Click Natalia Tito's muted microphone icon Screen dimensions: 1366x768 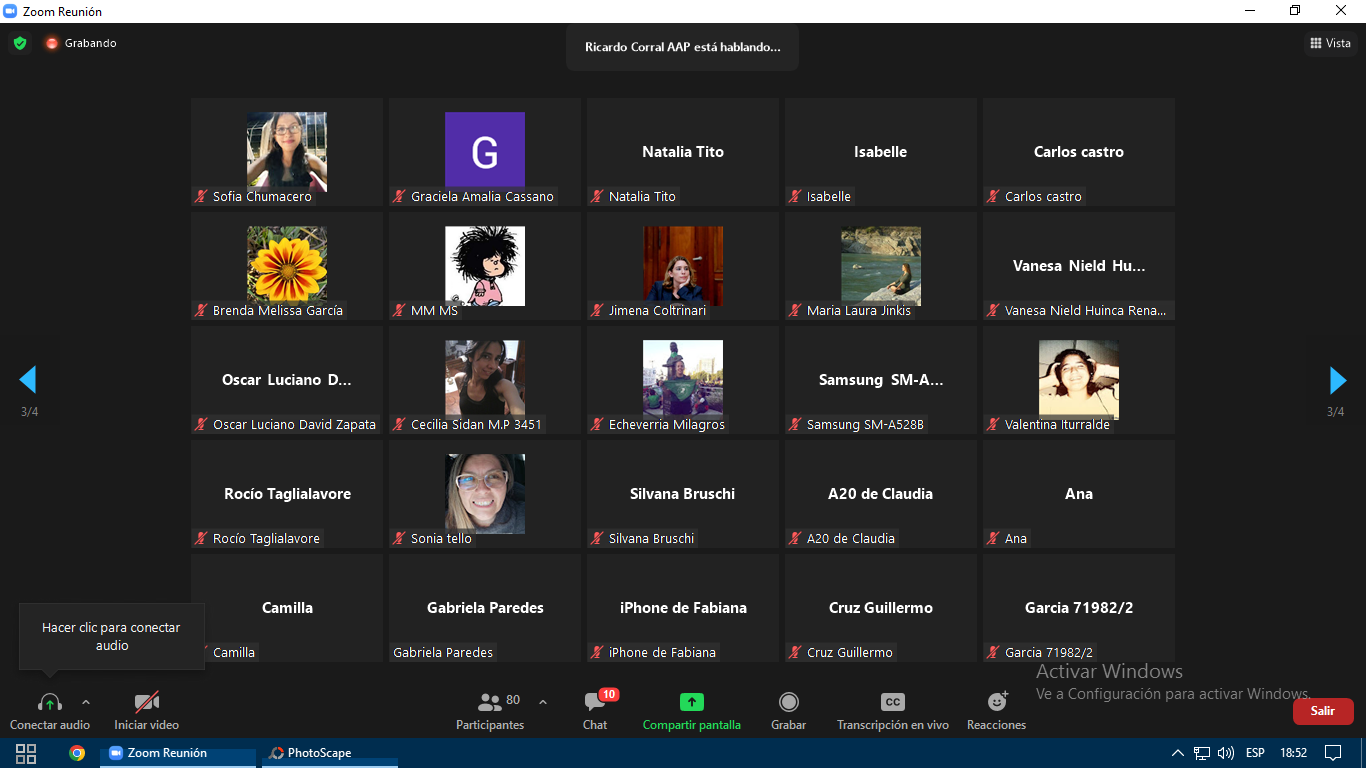click(597, 197)
